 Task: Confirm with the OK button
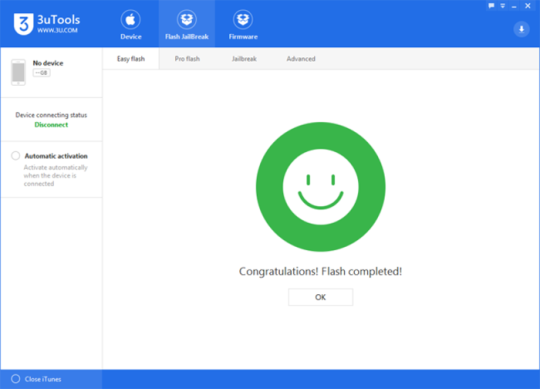coord(320,297)
